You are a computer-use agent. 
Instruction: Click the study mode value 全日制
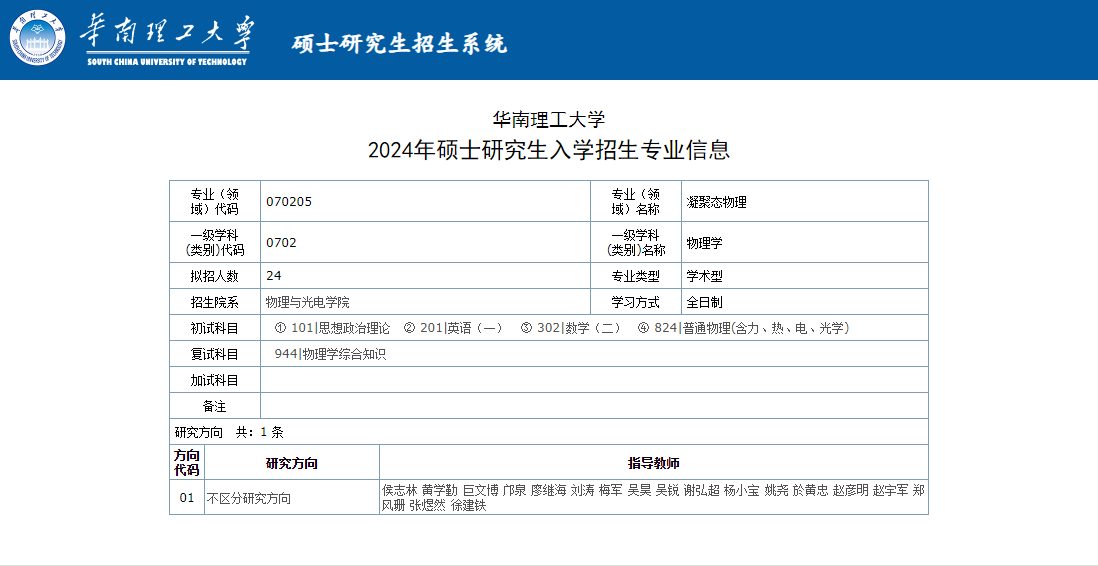click(x=704, y=303)
